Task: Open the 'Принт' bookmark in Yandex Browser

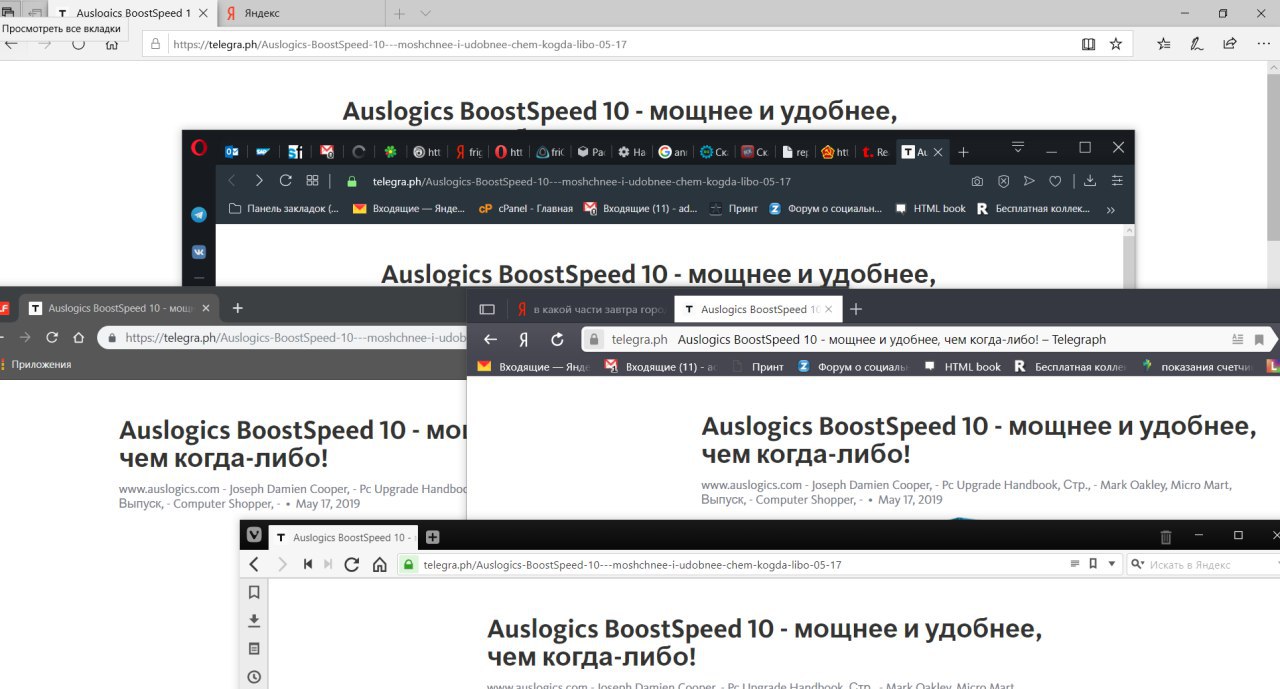Action: (759, 367)
